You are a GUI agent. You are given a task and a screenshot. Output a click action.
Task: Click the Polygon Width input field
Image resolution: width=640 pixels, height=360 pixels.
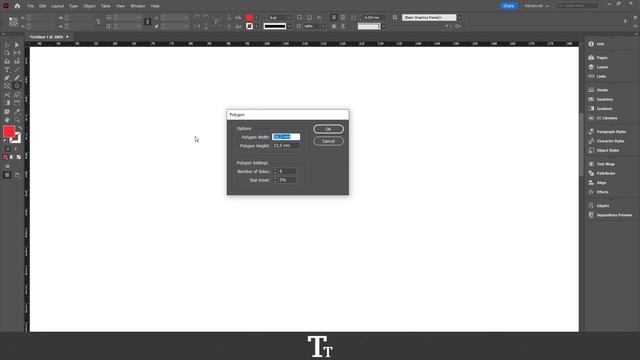tap(286, 137)
